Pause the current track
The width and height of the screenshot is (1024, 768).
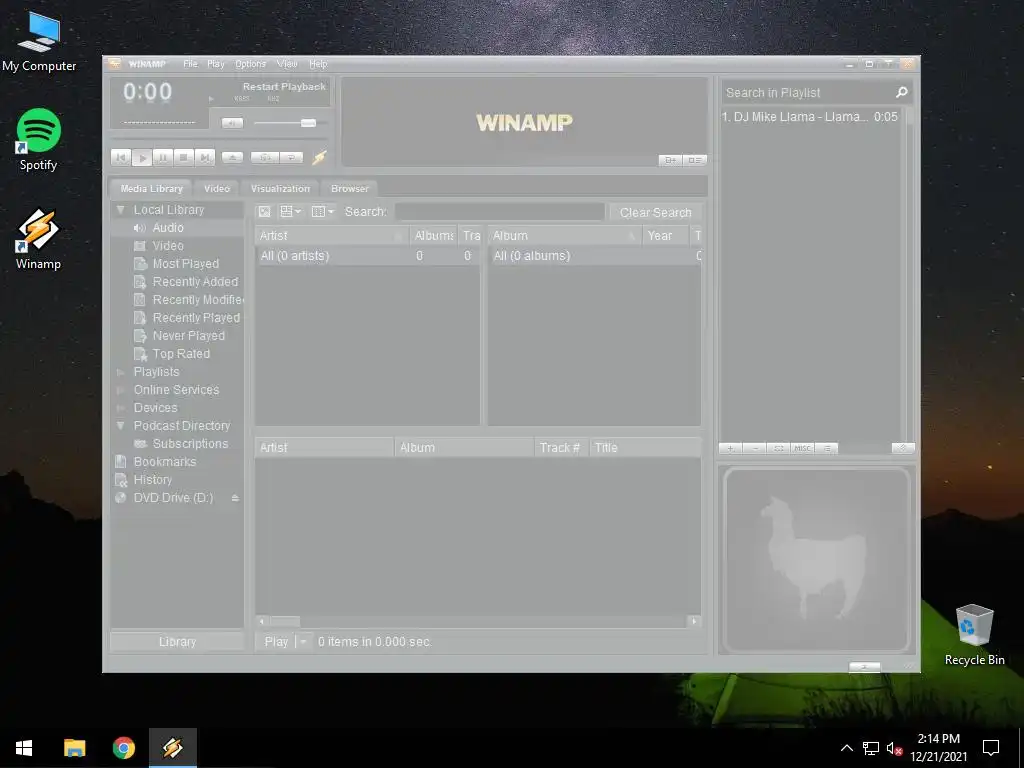(x=163, y=157)
